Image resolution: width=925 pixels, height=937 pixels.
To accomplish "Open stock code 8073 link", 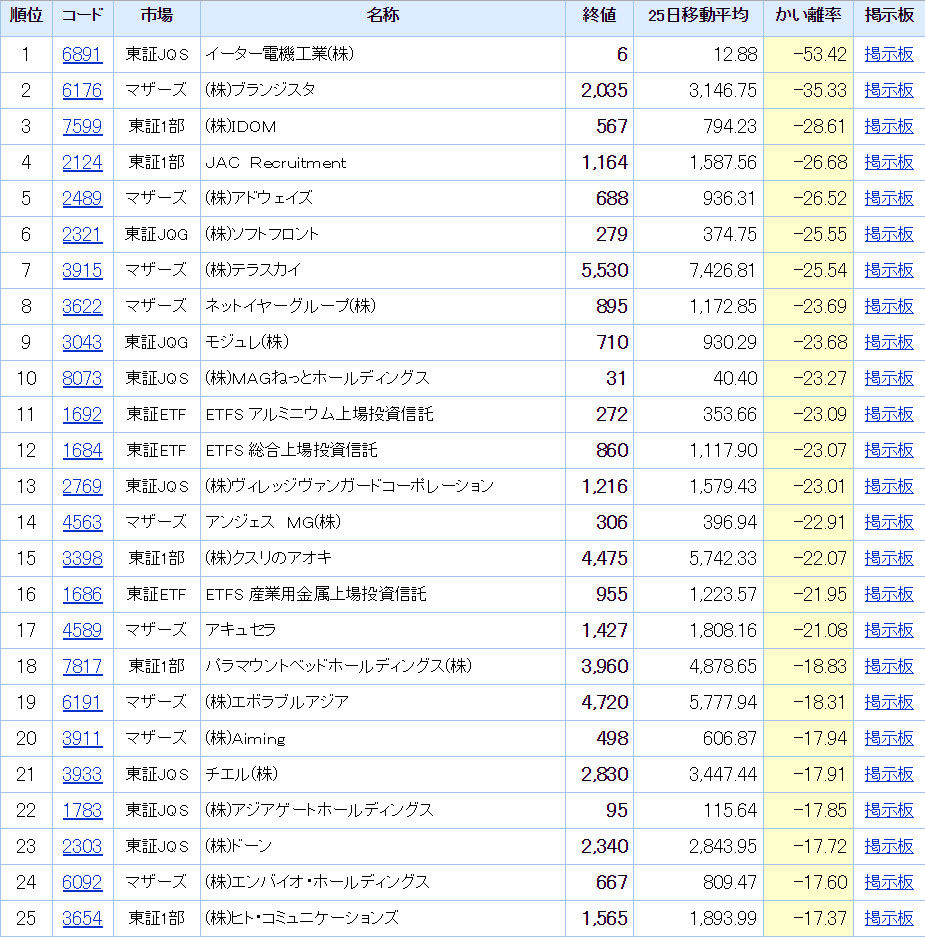I will pyautogui.click(x=82, y=378).
